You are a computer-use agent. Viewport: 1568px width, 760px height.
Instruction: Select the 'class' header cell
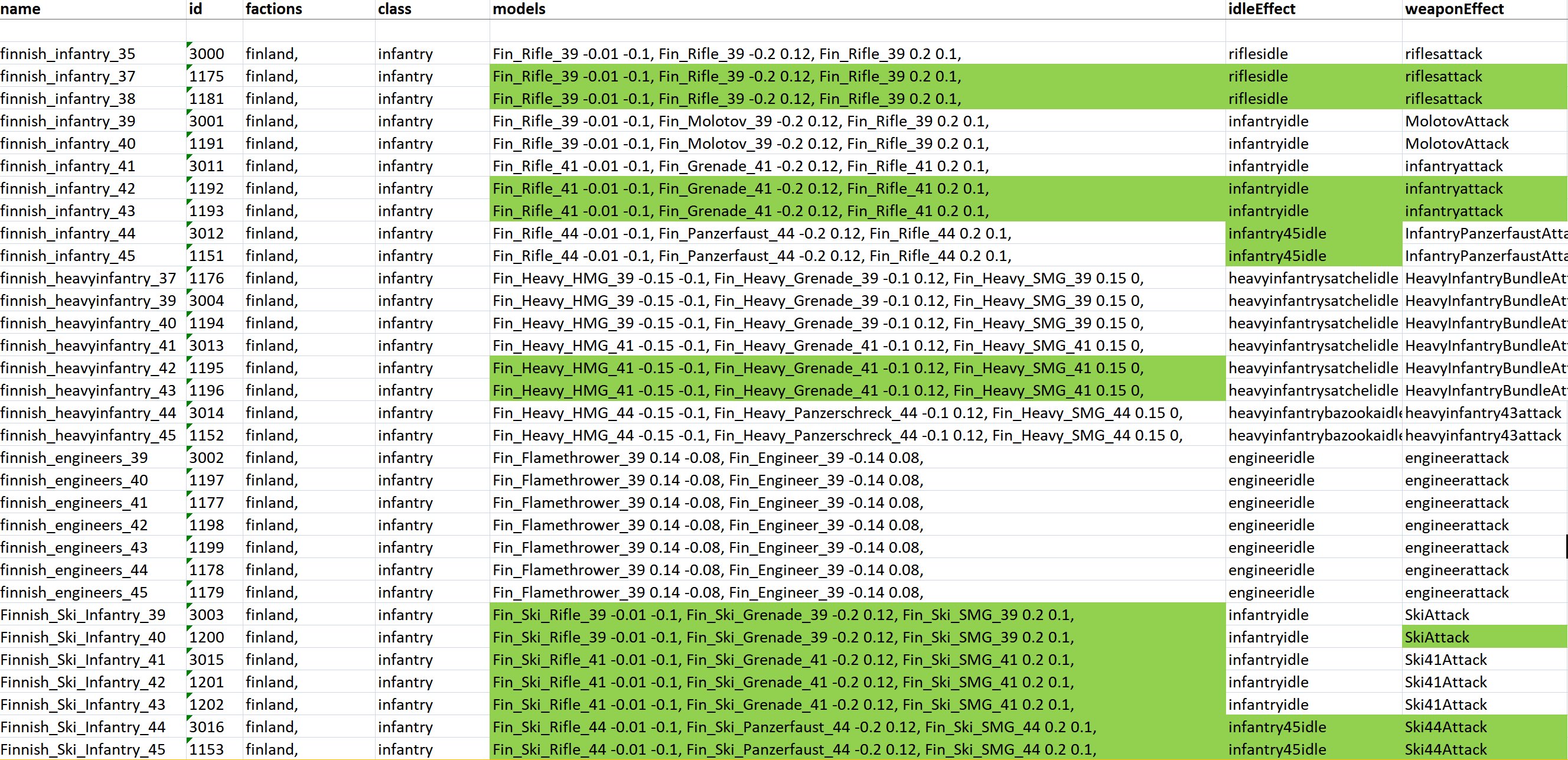coord(394,9)
